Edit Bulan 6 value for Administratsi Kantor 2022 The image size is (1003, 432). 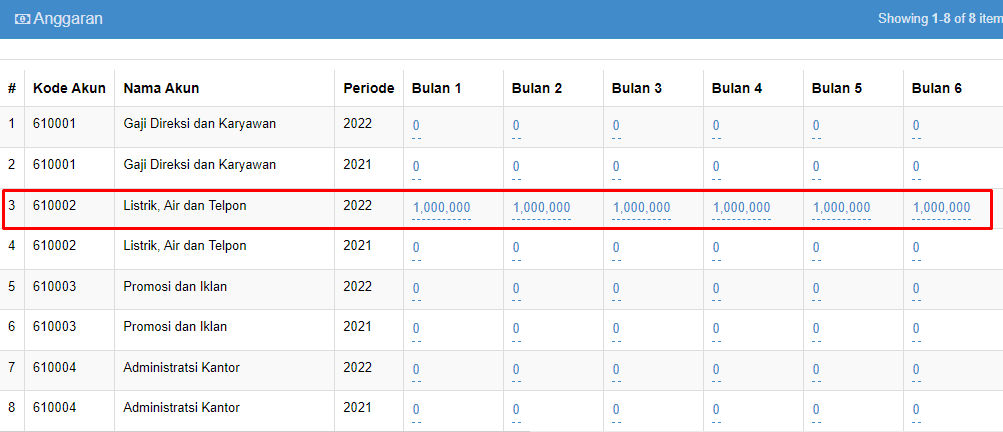(916, 369)
